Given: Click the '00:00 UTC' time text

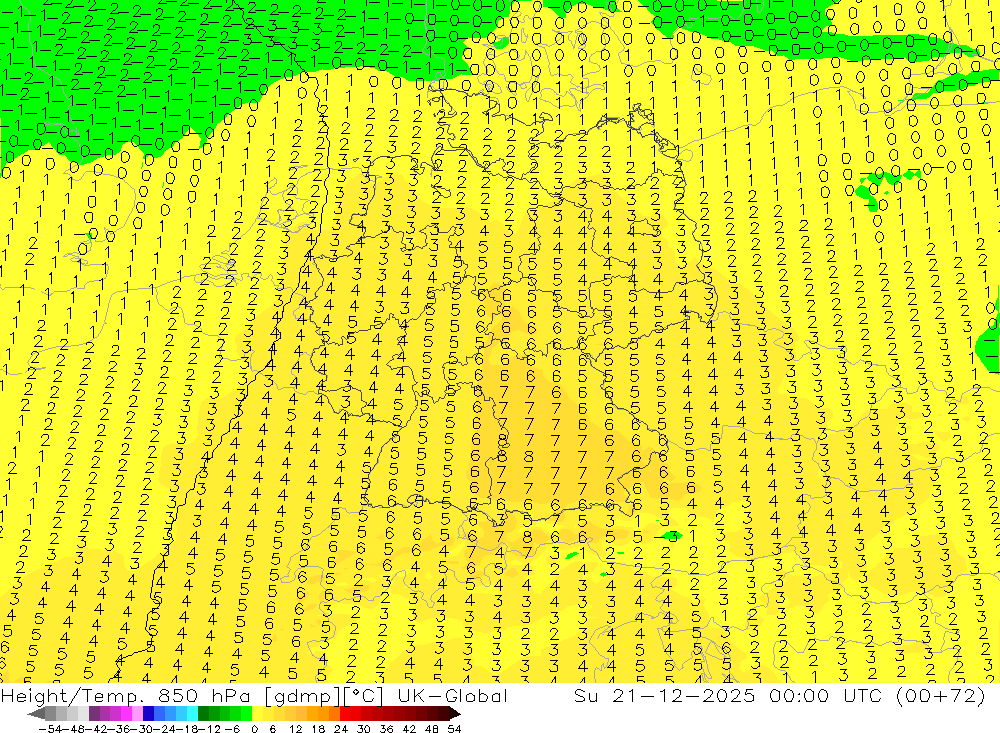Looking at the screenshot, I should click(x=827, y=695).
